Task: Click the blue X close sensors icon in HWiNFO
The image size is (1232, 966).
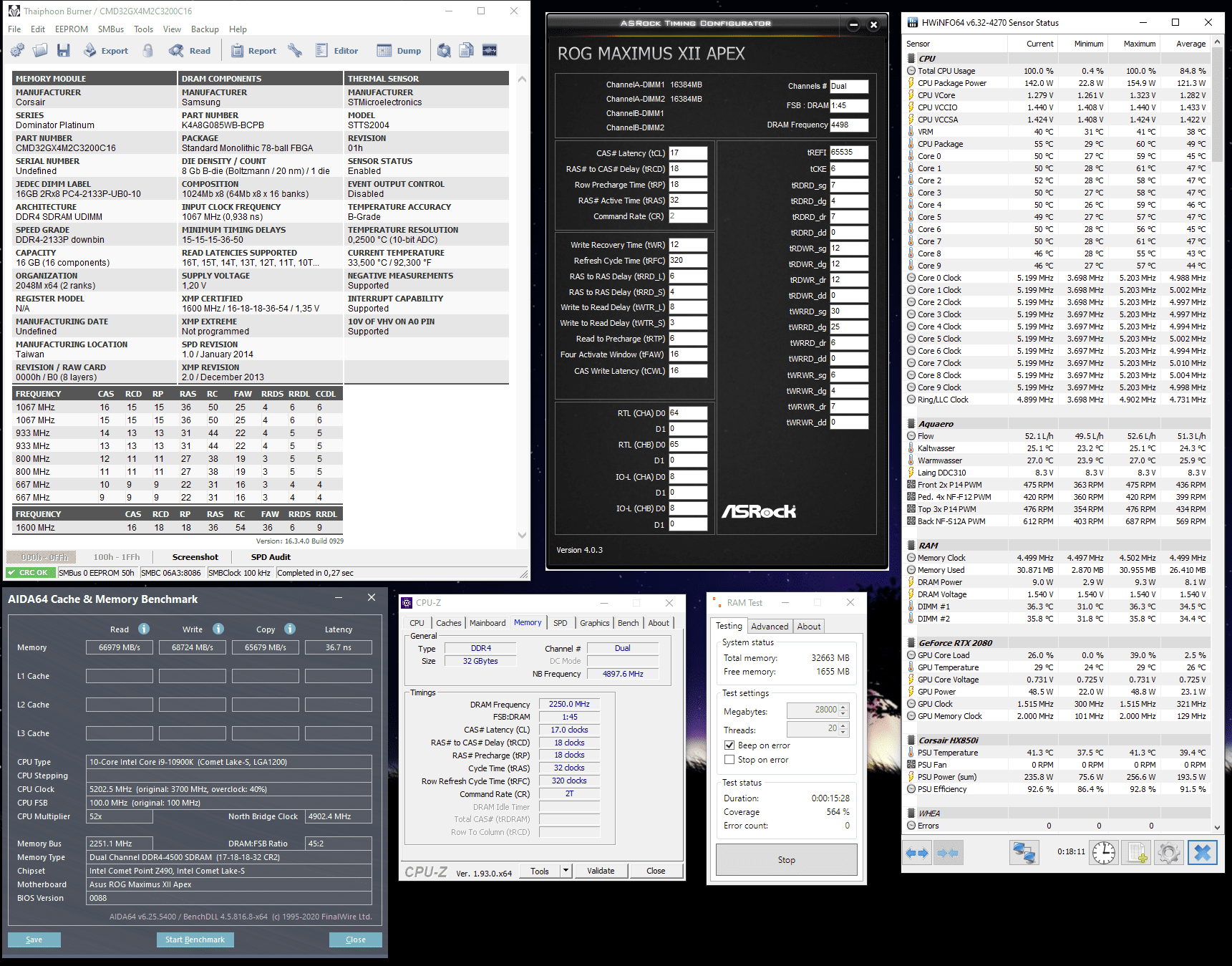Action: [x=1203, y=853]
